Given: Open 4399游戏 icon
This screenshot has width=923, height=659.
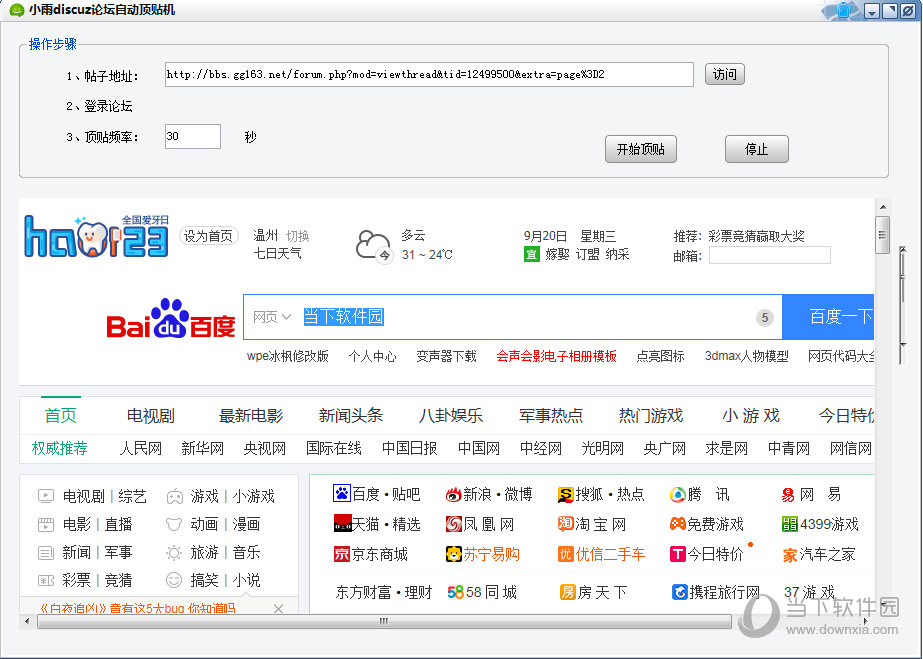Looking at the screenshot, I should tap(789, 524).
